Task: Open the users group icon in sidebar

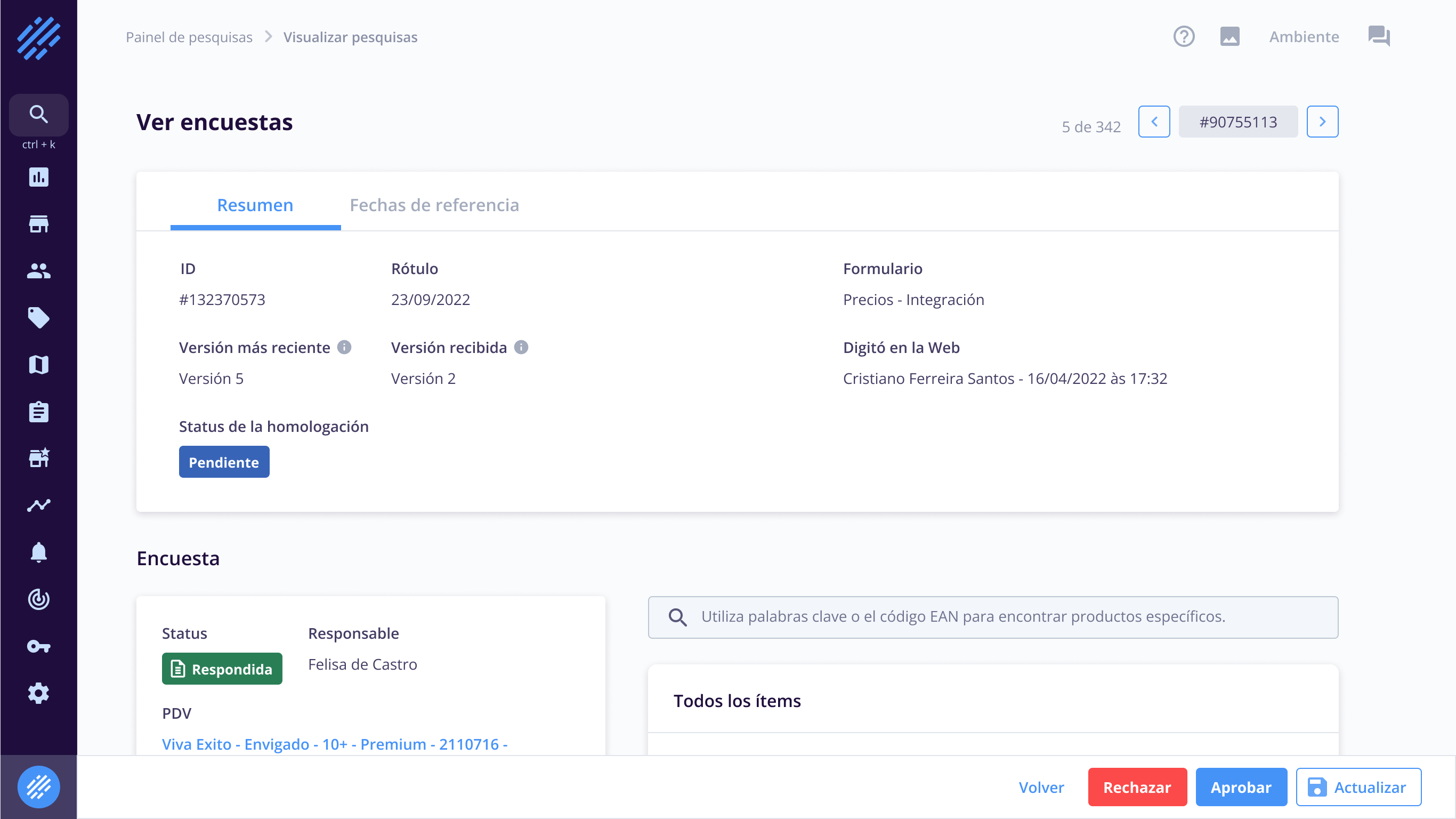Action: click(38, 271)
